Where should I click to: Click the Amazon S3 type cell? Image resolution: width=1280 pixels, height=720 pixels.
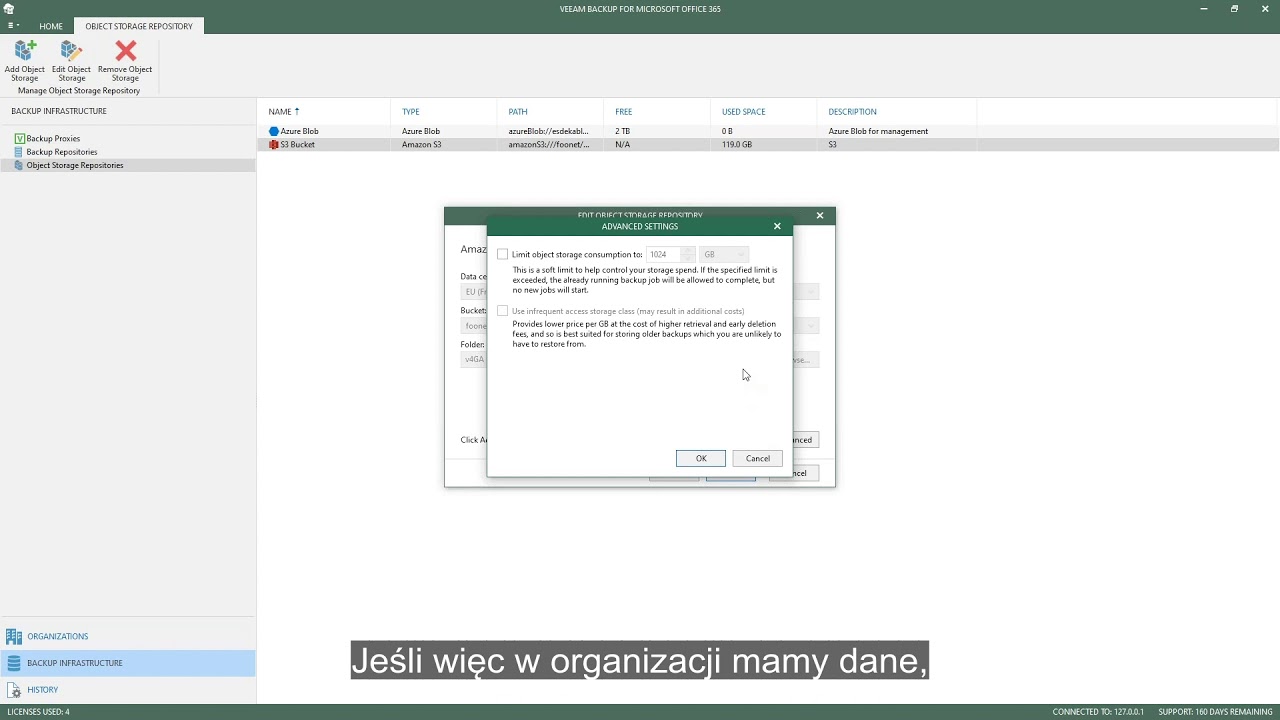pos(421,144)
